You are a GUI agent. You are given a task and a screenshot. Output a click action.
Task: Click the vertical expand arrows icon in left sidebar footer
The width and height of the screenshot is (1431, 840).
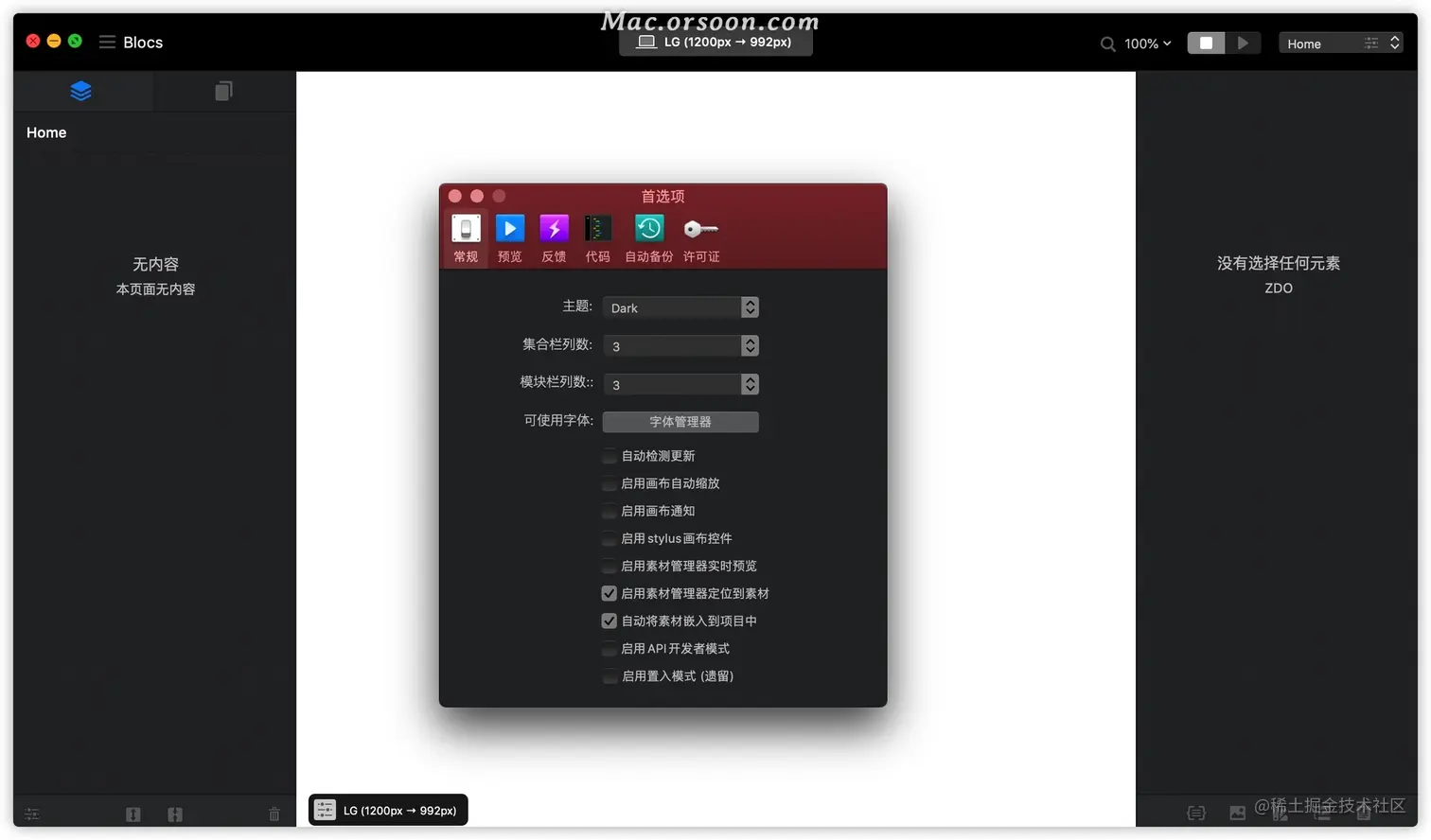(x=133, y=814)
